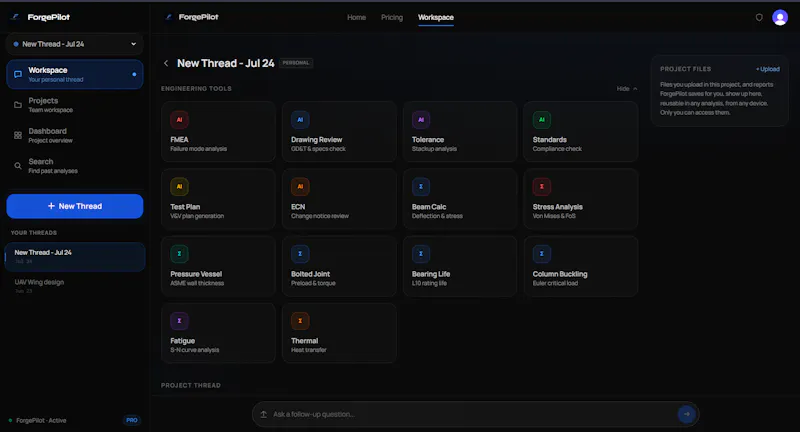This screenshot has width=800, height=432.
Task: Open the Fatigue tool icon
Action: [179, 321]
